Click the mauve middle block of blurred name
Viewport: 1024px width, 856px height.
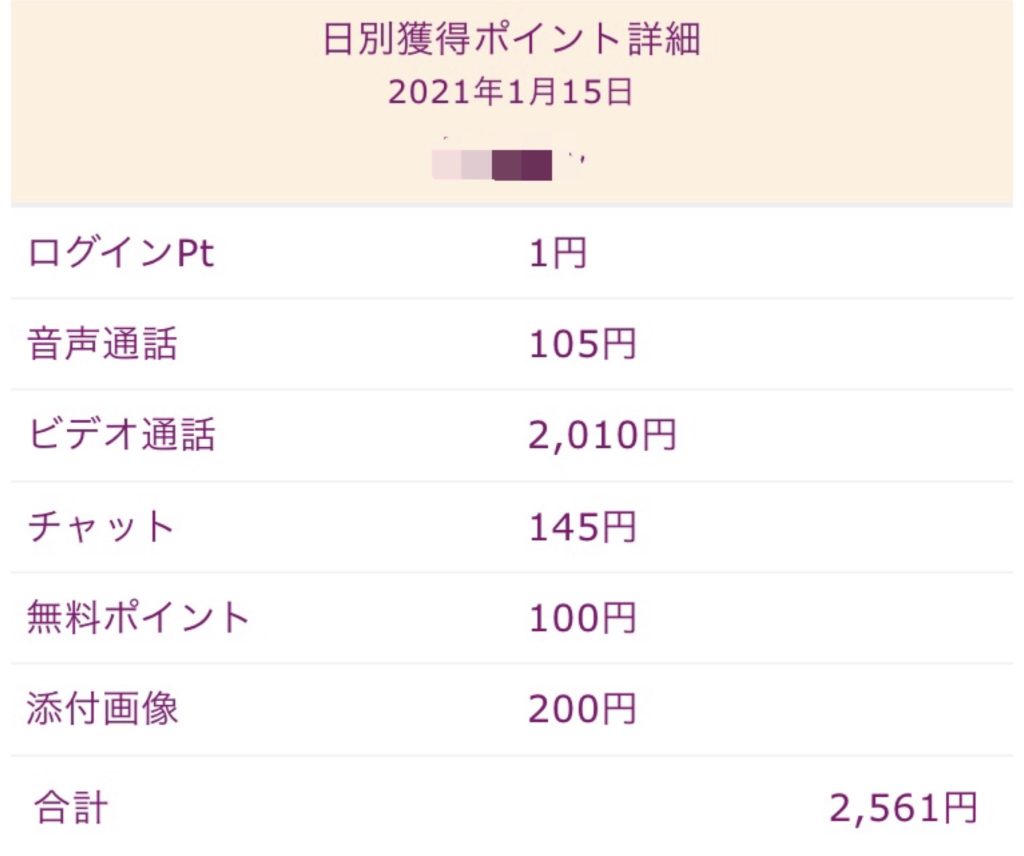[507, 163]
